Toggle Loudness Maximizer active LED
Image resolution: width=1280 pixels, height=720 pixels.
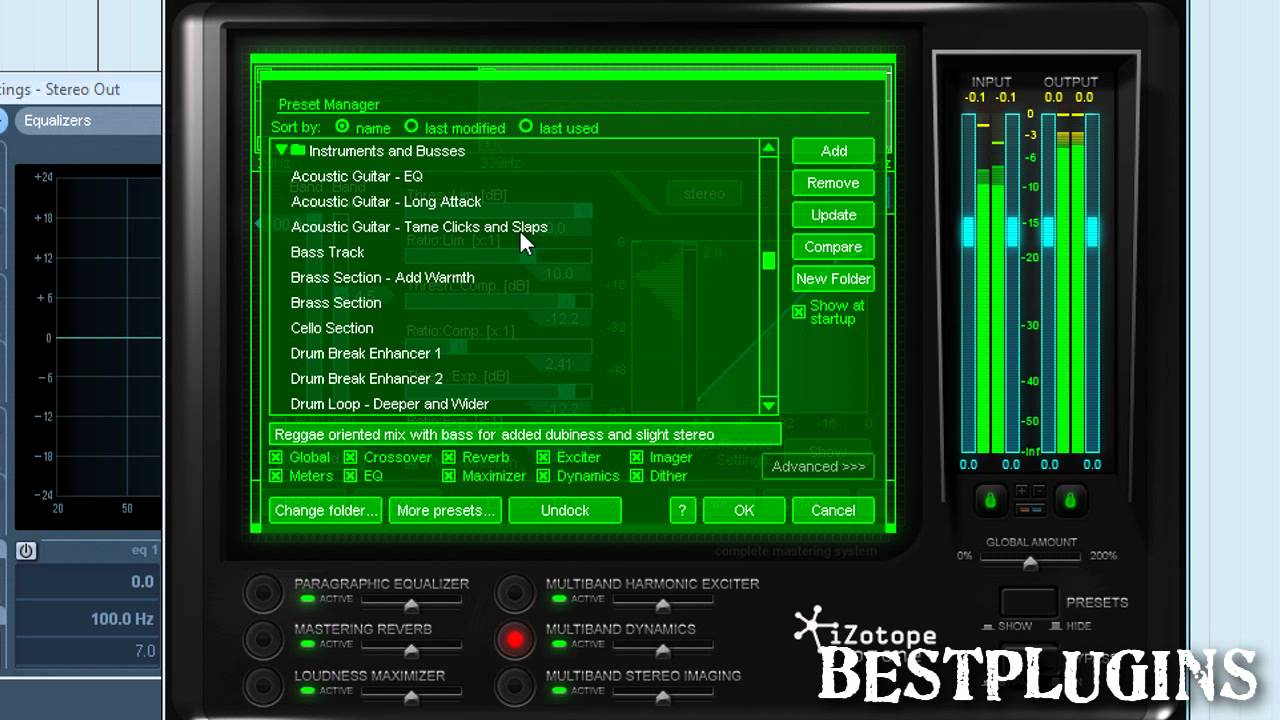(x=307, y=690)
